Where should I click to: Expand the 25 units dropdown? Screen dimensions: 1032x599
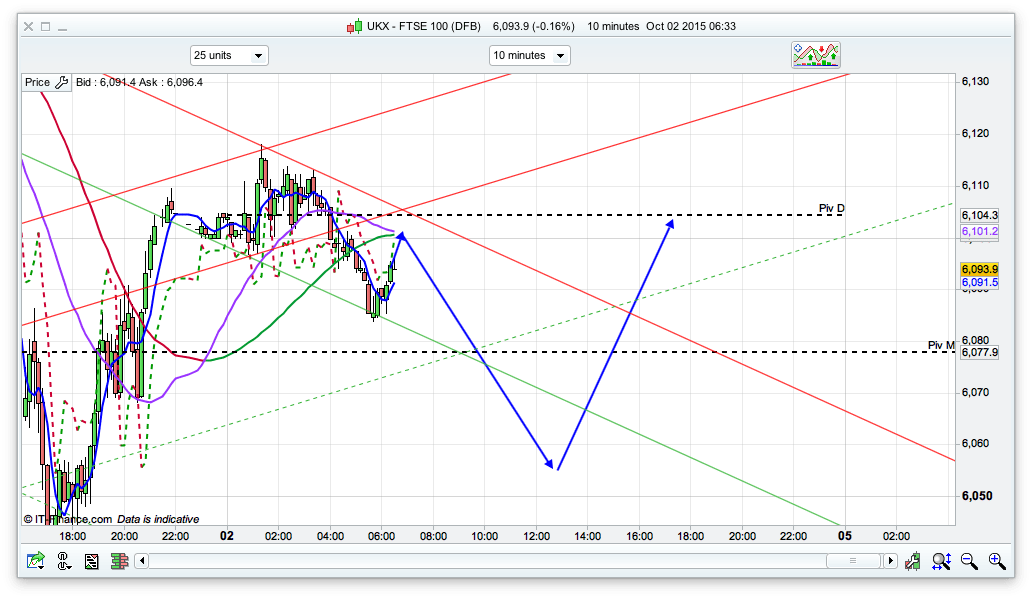pos(228,55)
